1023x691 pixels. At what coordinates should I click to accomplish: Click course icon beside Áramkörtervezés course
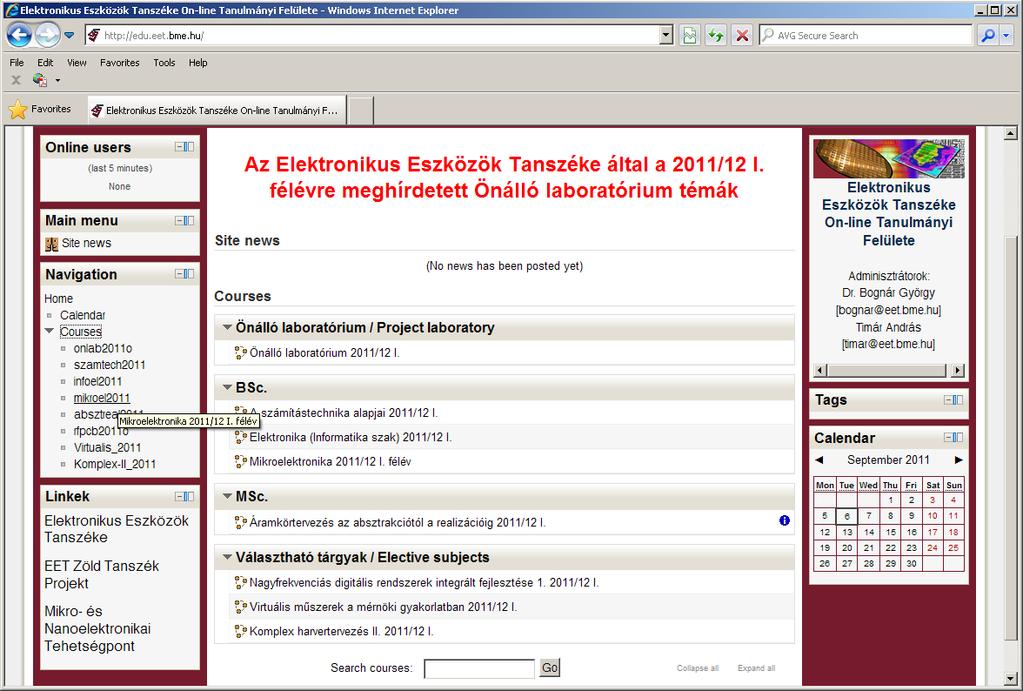241,522
